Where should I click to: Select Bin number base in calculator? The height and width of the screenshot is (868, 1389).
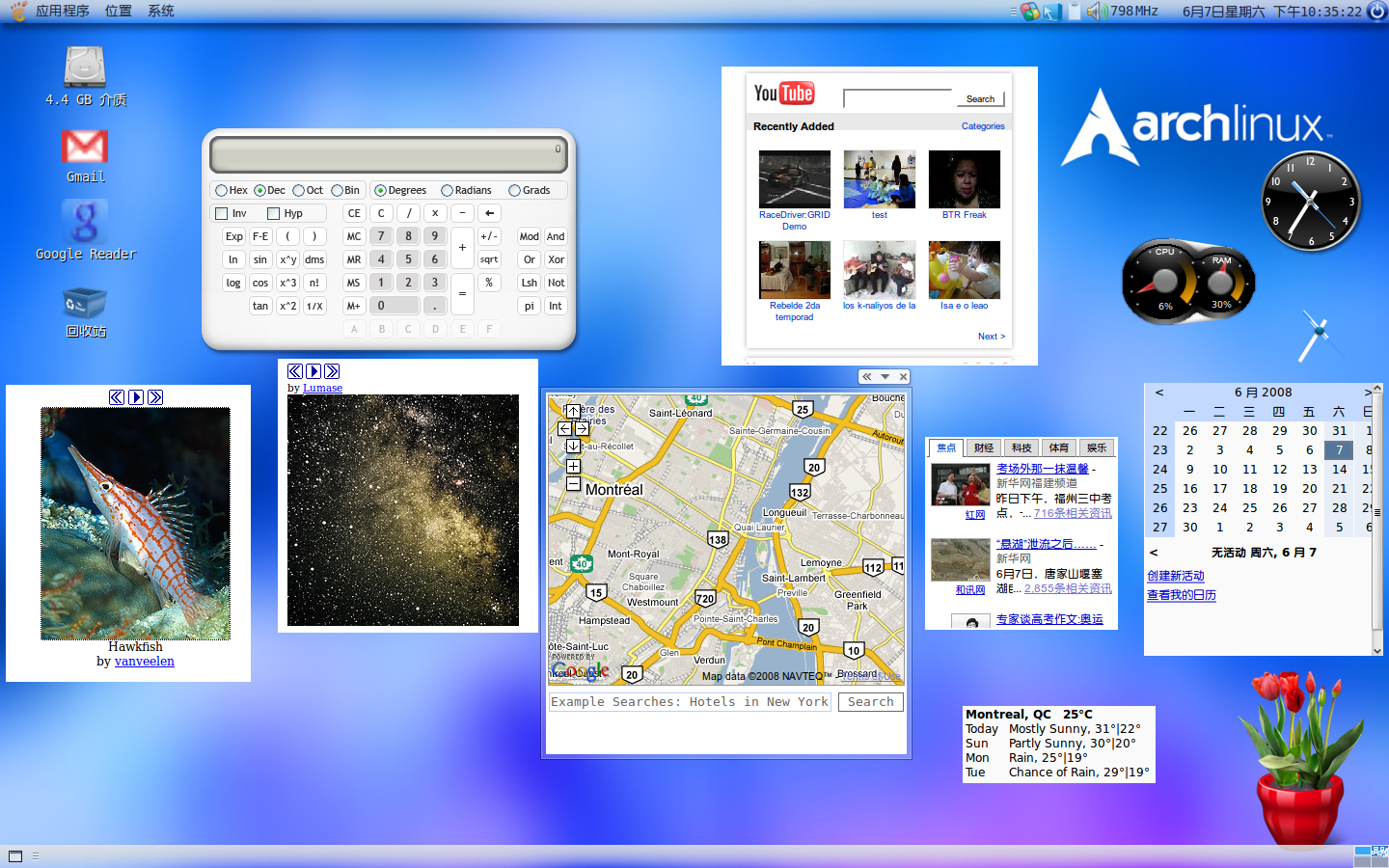pyautogui.click(x=345, y=190)
